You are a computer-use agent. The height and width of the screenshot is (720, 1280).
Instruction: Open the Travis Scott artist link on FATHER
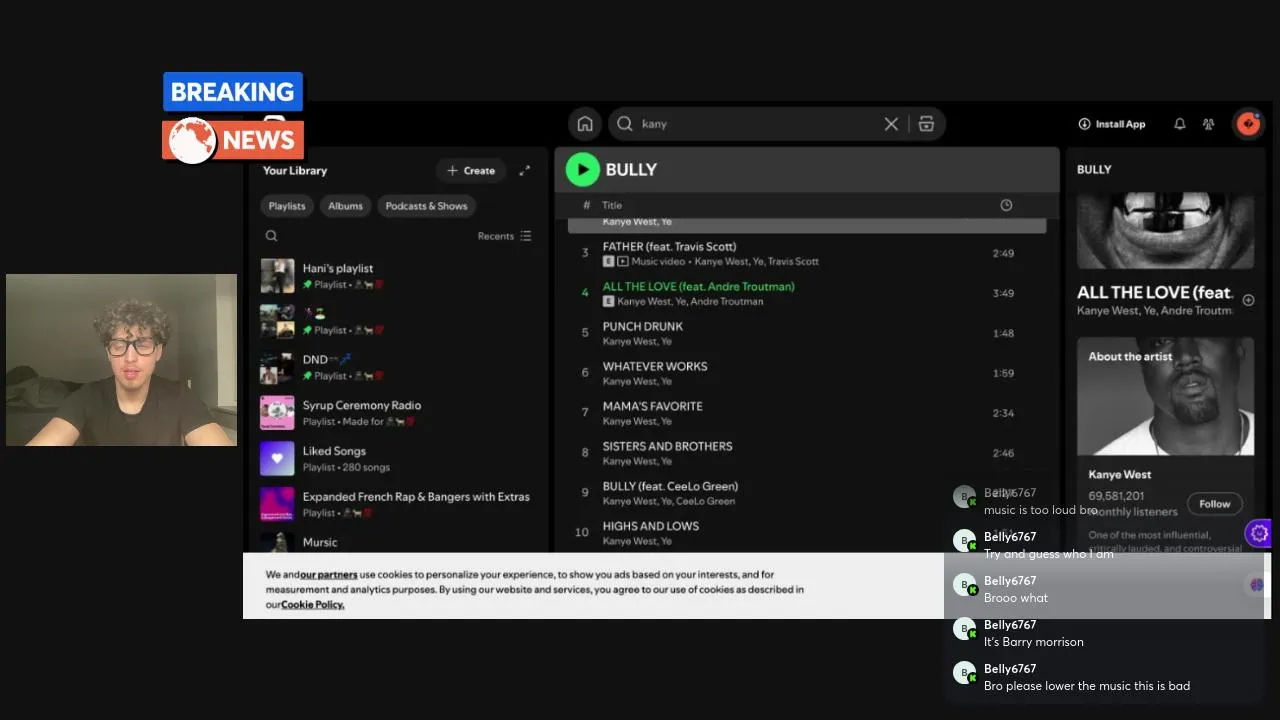tap(793, 262)
